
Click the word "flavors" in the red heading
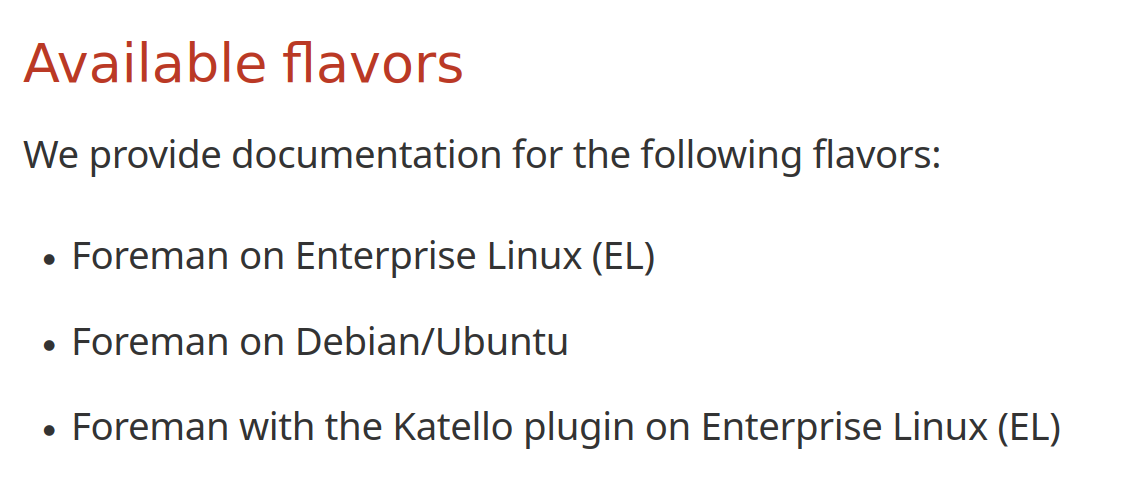point(373,63)
